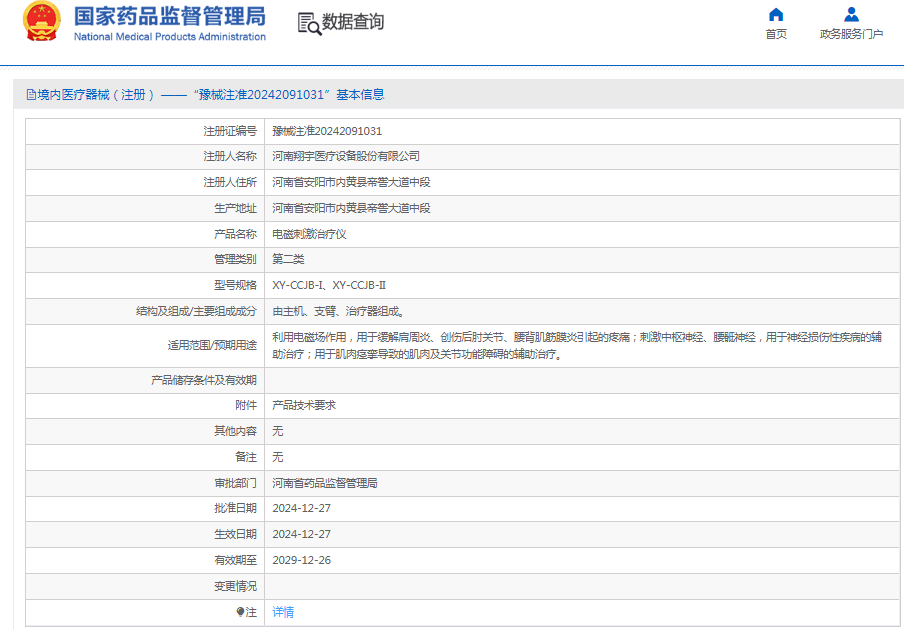Image resolution: width=904 pixels, height=630 pixels.
Task: Select 河南省药品监督管理局 approval department
Action: point(325,483)
